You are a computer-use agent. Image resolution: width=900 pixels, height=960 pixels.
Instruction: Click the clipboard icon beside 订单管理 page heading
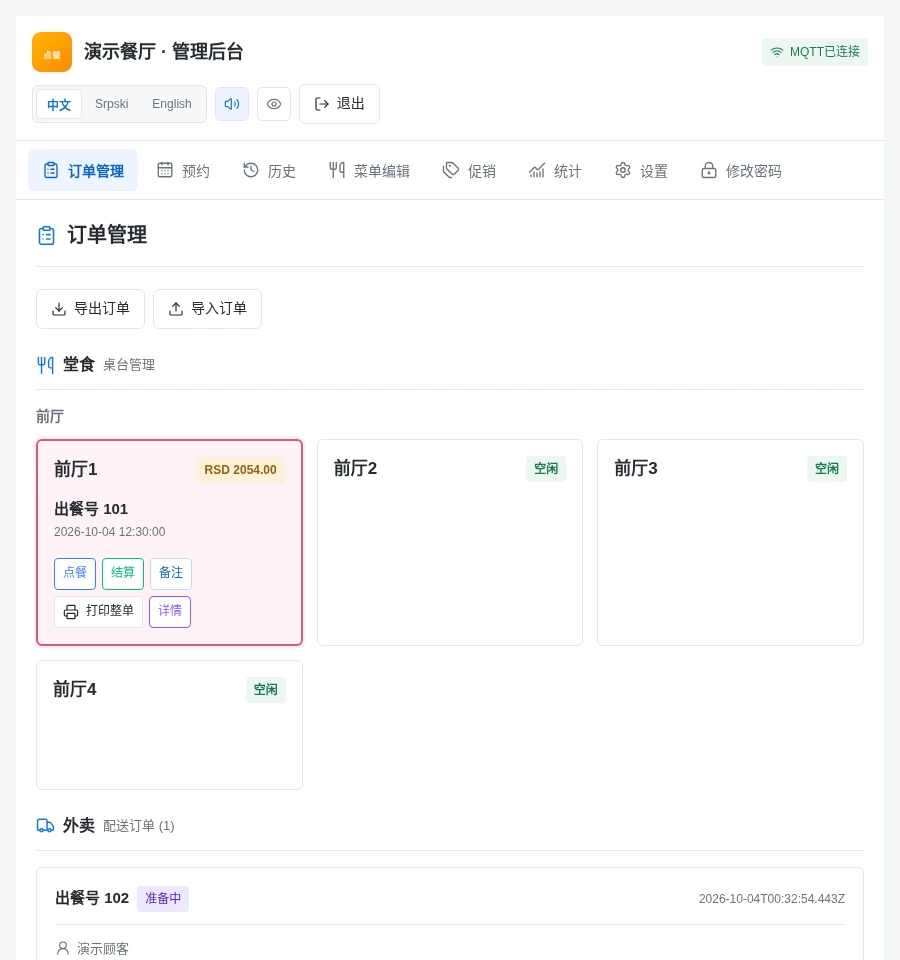tap(47, 235)
